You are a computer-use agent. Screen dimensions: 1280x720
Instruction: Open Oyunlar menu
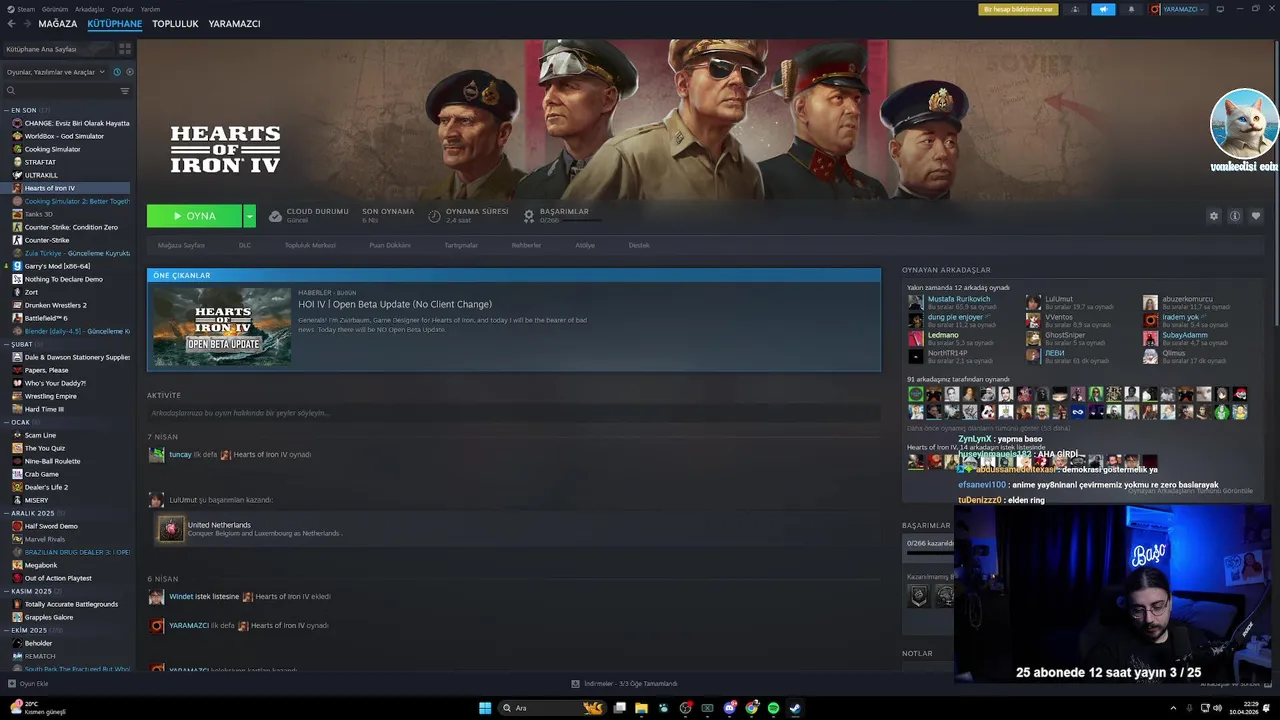[122, 9]
